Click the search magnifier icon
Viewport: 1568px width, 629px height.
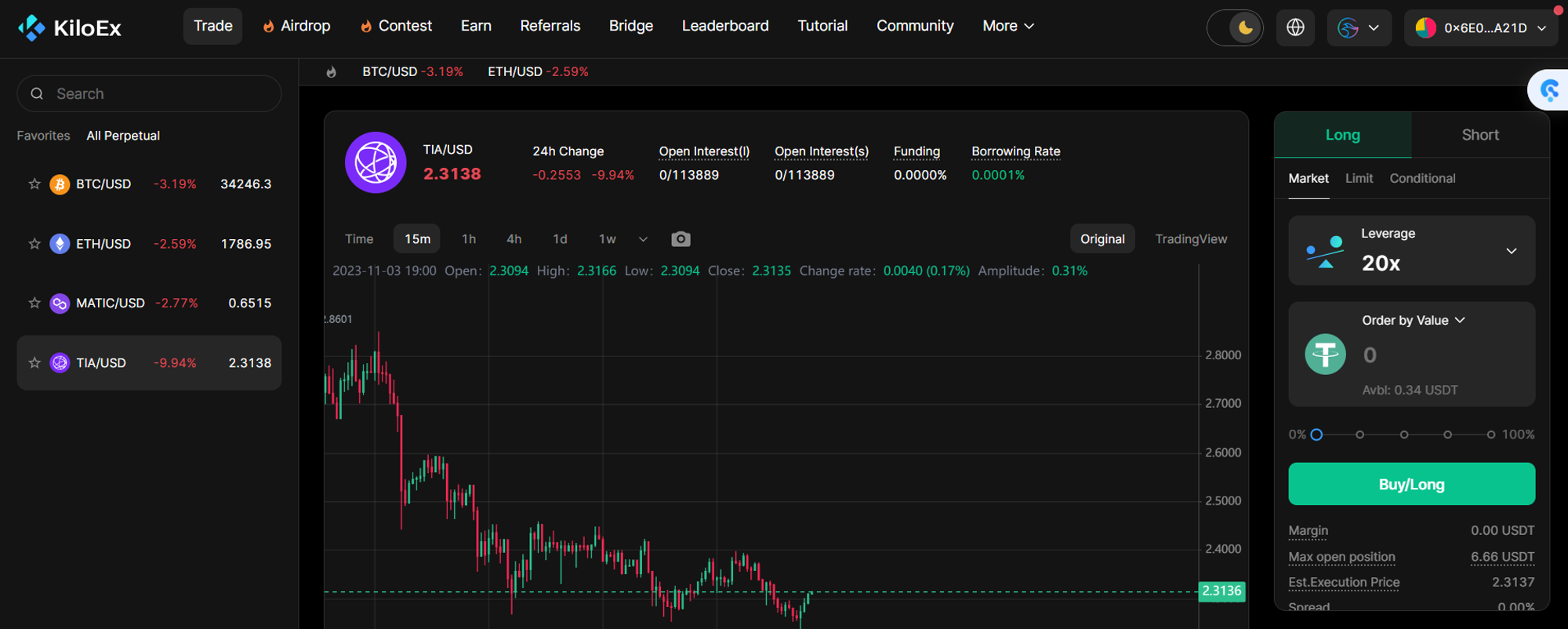click(x=37, y=94)
